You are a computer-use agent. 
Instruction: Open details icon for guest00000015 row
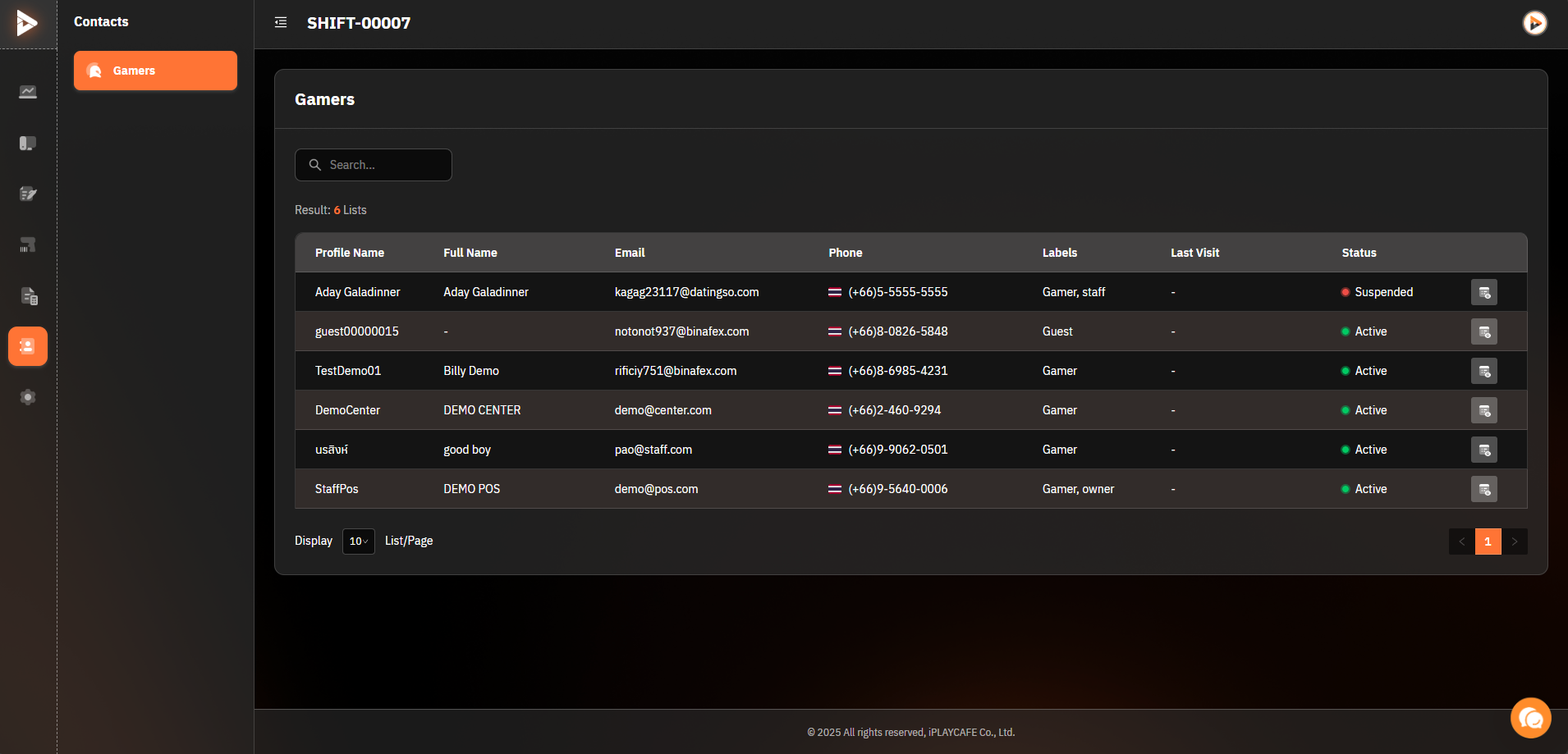(x=1484, y=331)
